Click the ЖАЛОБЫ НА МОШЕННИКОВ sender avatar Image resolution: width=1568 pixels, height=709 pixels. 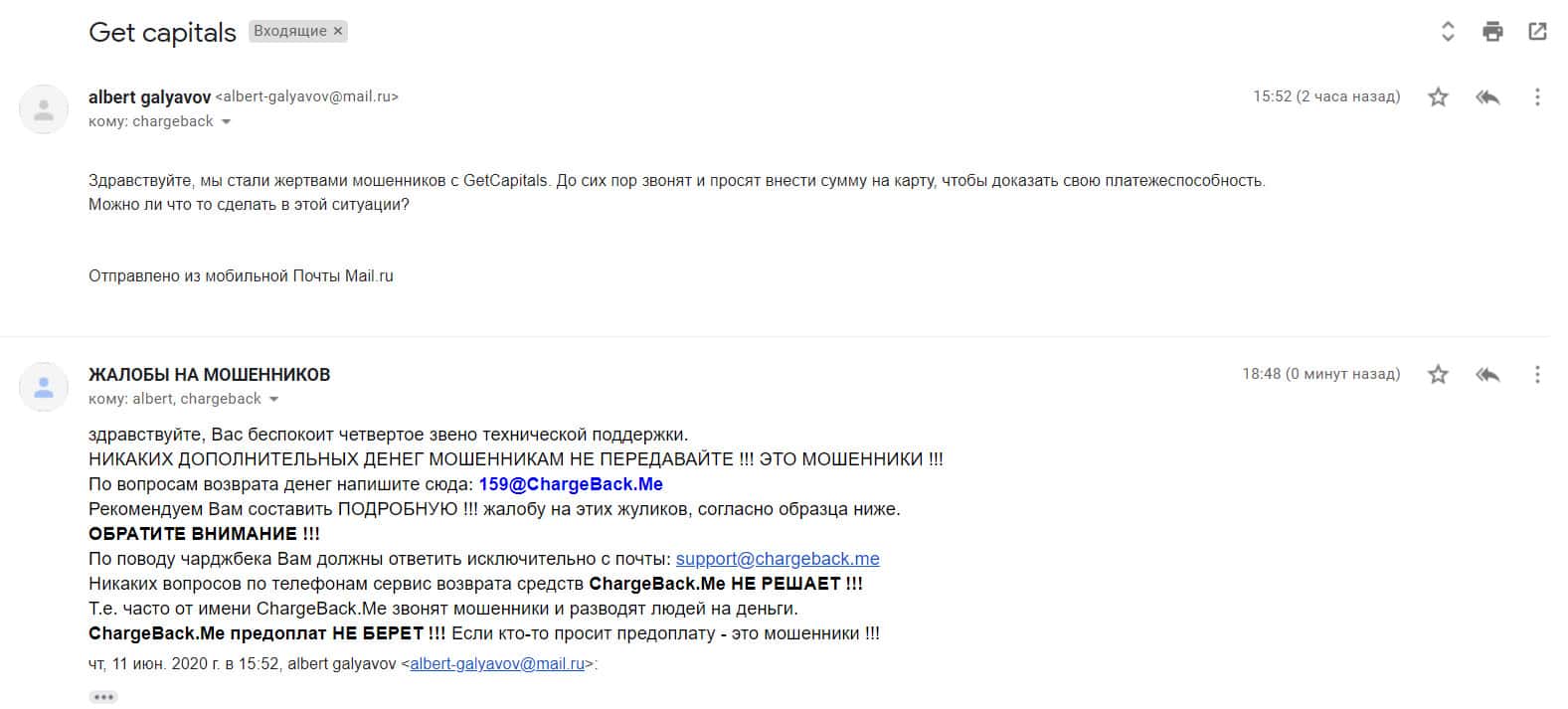click(x=44, y=387)
